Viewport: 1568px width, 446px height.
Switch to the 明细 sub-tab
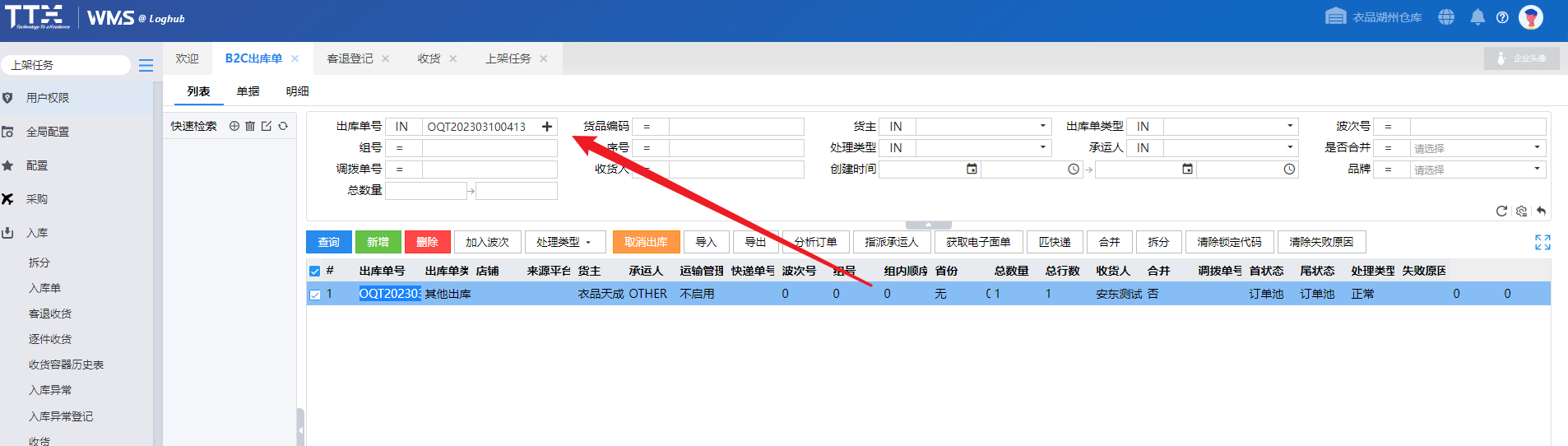(297, 91)
